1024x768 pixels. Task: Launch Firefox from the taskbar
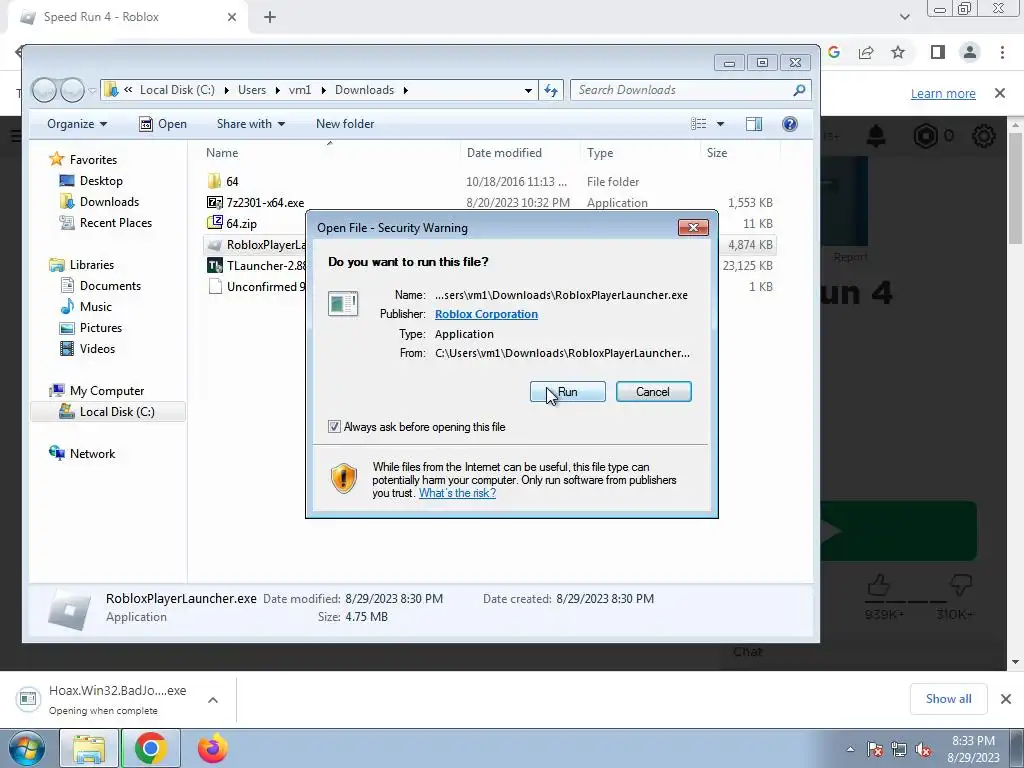[x=212, y=748]
